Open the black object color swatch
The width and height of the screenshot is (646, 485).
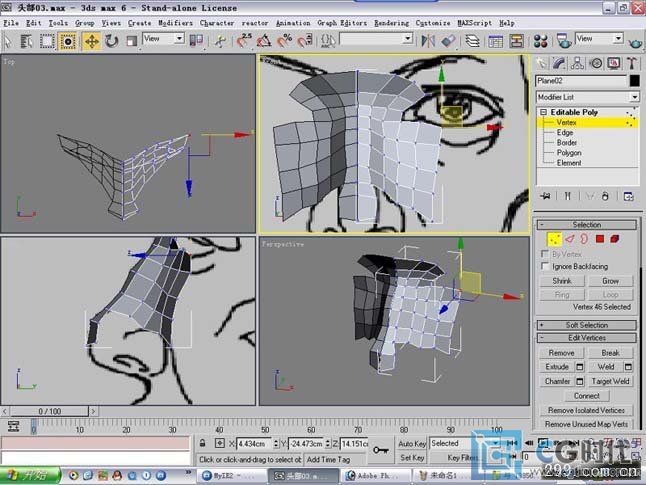[634, 81]
